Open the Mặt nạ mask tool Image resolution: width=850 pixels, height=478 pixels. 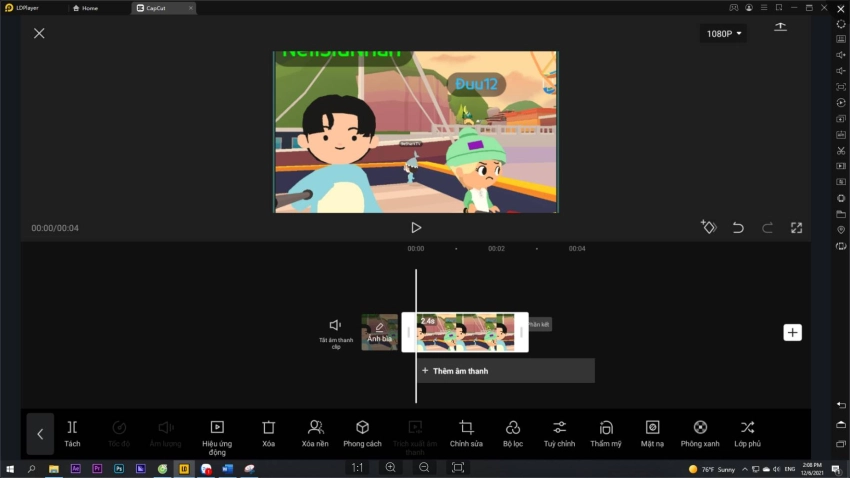point(652,433)
